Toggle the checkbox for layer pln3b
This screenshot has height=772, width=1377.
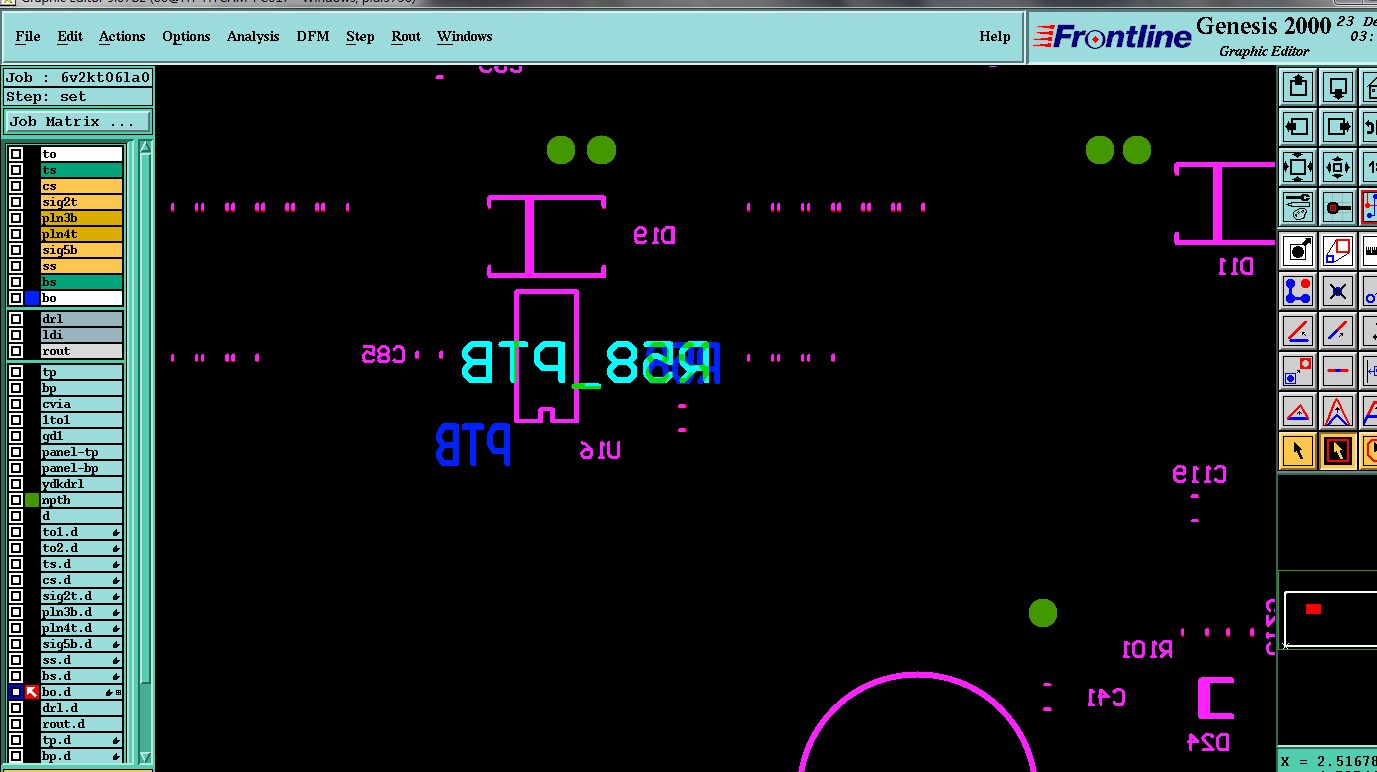coord(16,218)
